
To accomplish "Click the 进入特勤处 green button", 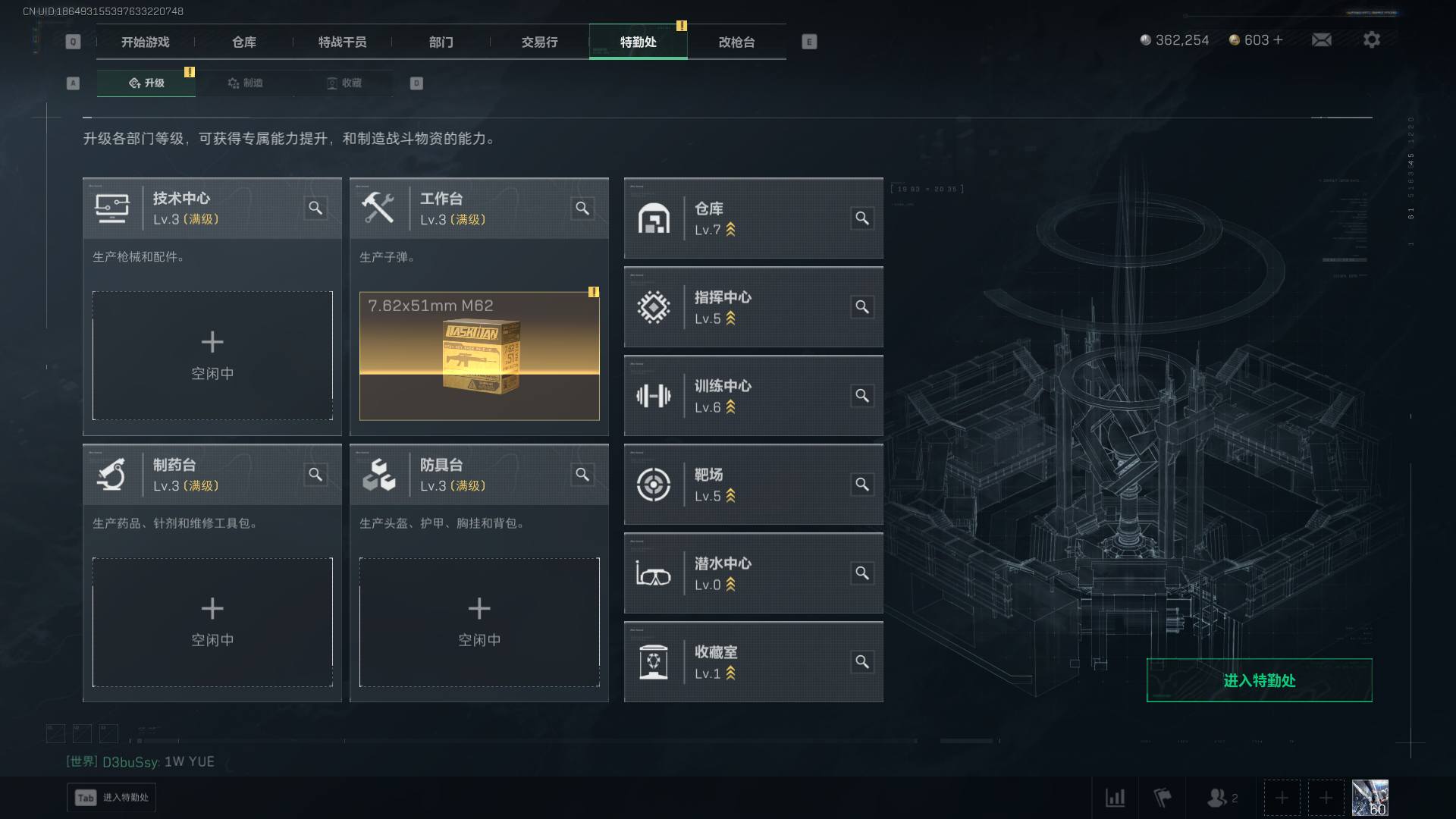I will [1259, 680].
